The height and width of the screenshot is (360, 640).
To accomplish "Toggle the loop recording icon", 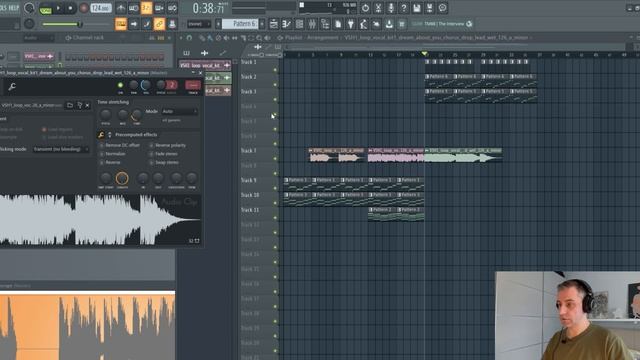I will pyautogui.click(x=172, y=8).
